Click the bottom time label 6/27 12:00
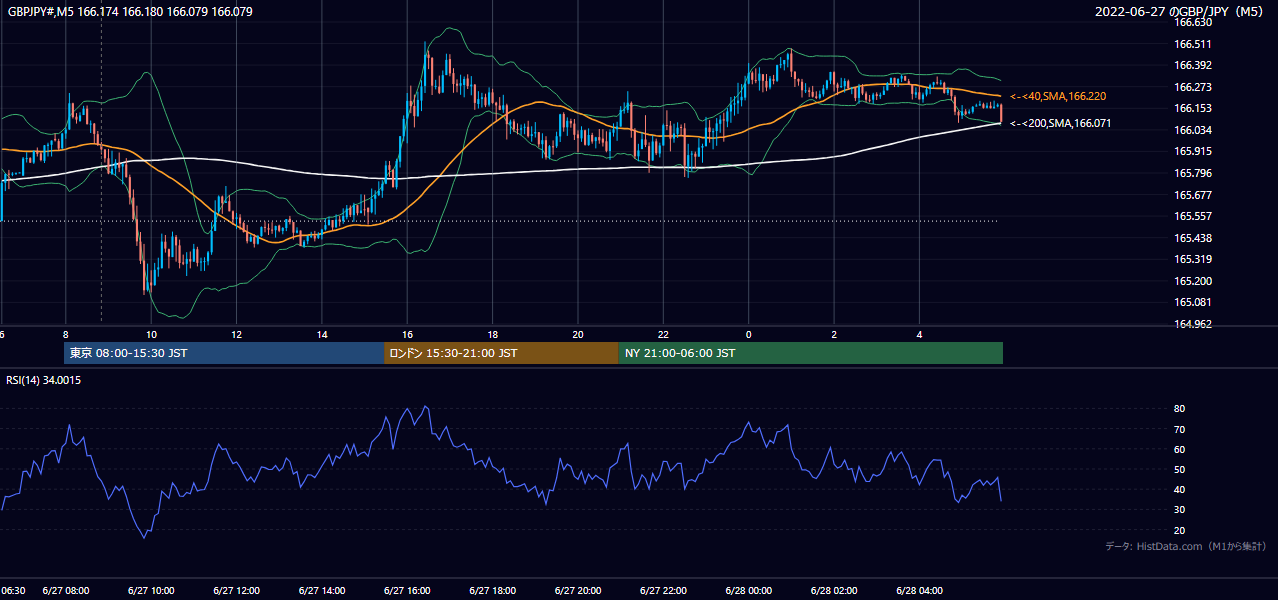 [237, 590]
